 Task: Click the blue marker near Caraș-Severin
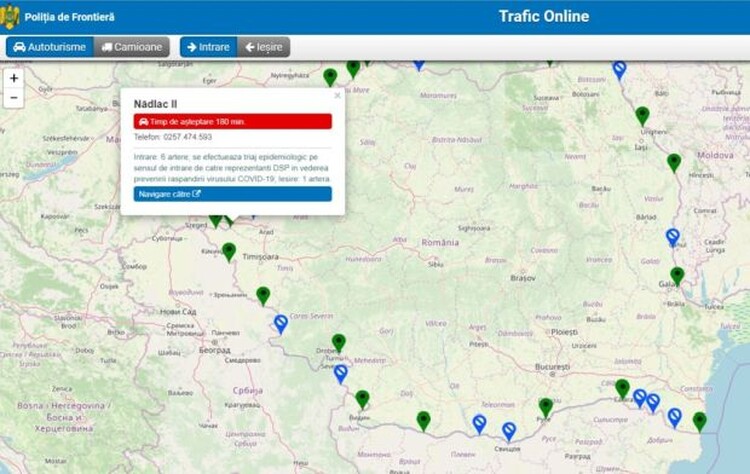coord(281,323)
